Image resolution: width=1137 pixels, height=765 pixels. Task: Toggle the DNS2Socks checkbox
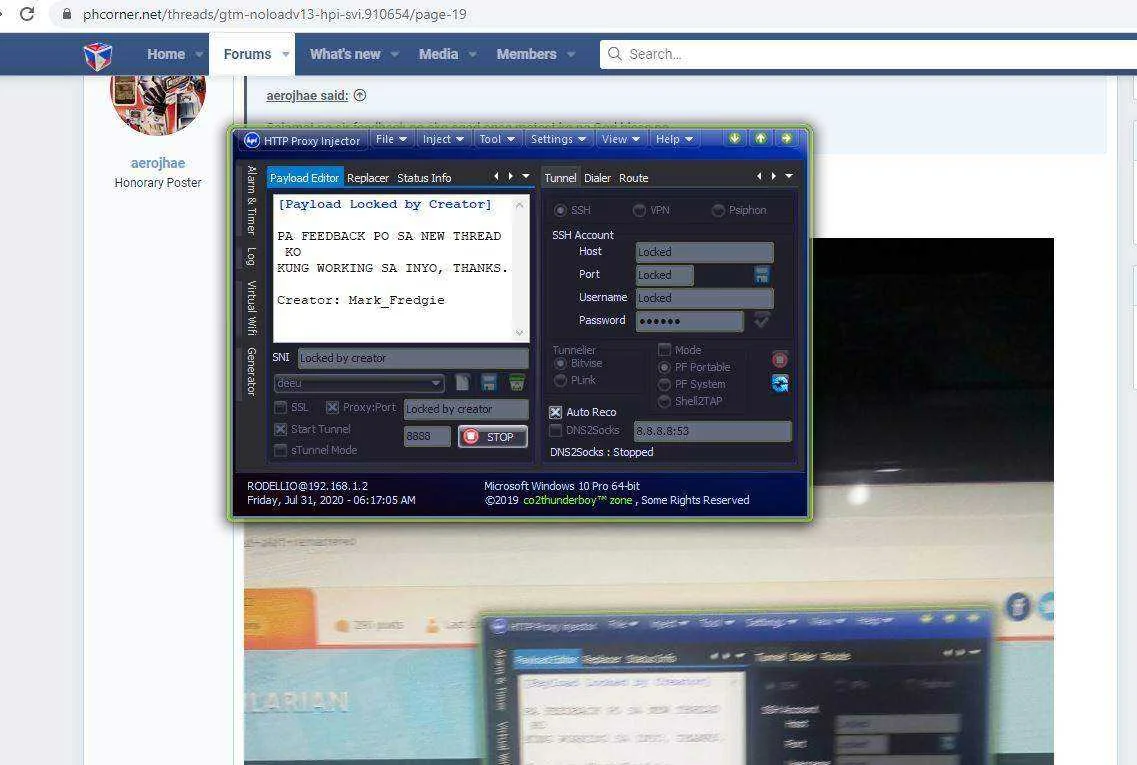coord(555,431)
